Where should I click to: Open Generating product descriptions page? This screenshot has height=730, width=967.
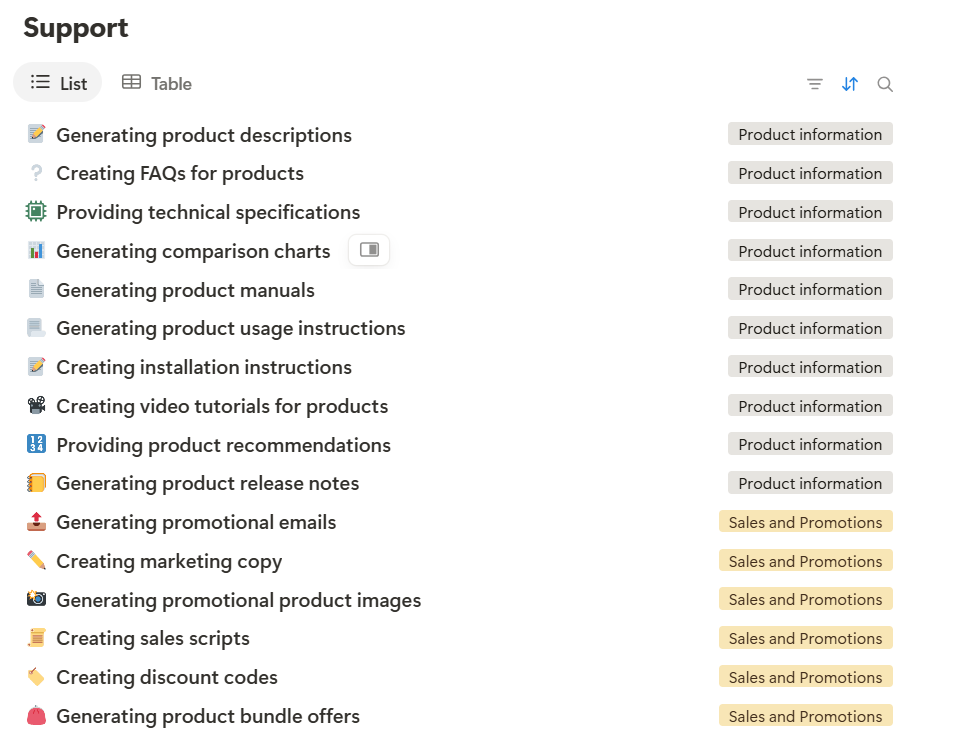[204, 135]
